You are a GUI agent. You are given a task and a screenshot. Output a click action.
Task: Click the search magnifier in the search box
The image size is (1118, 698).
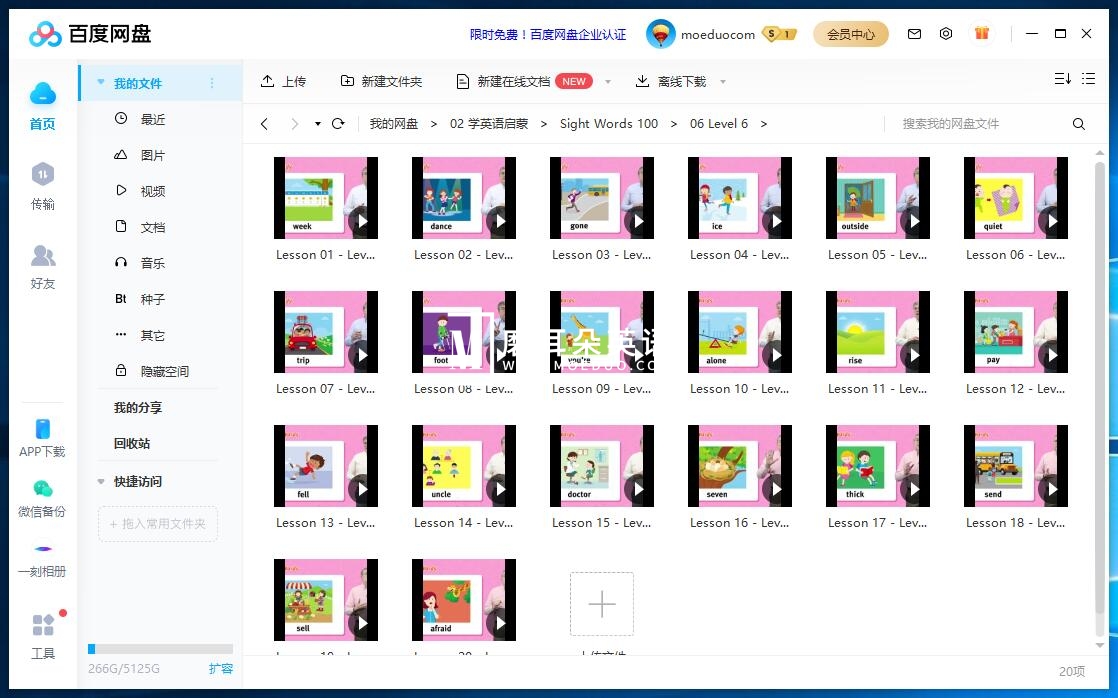click(1078, 123)
